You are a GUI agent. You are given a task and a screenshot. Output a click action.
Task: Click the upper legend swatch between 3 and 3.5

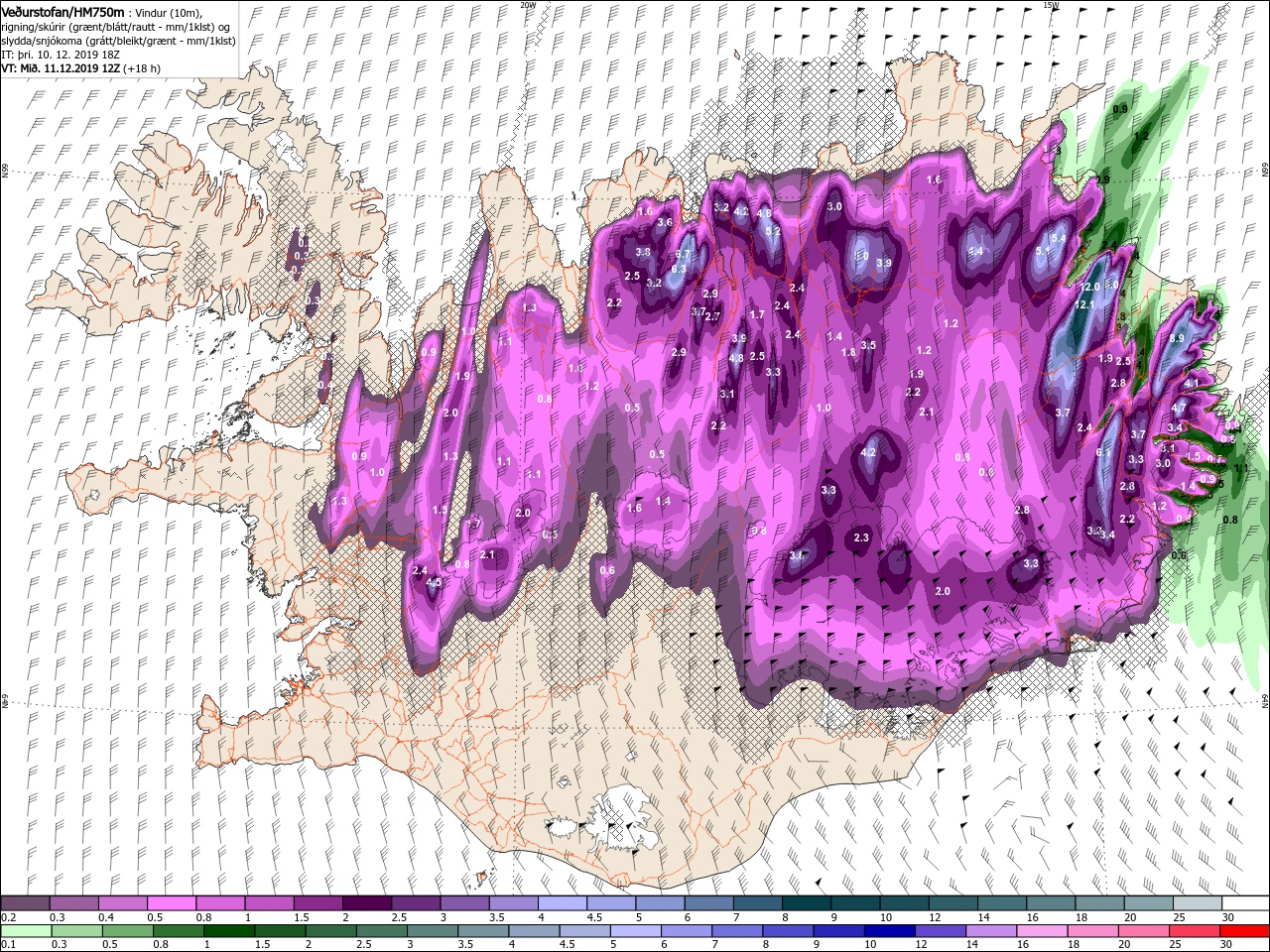(464, 903)
